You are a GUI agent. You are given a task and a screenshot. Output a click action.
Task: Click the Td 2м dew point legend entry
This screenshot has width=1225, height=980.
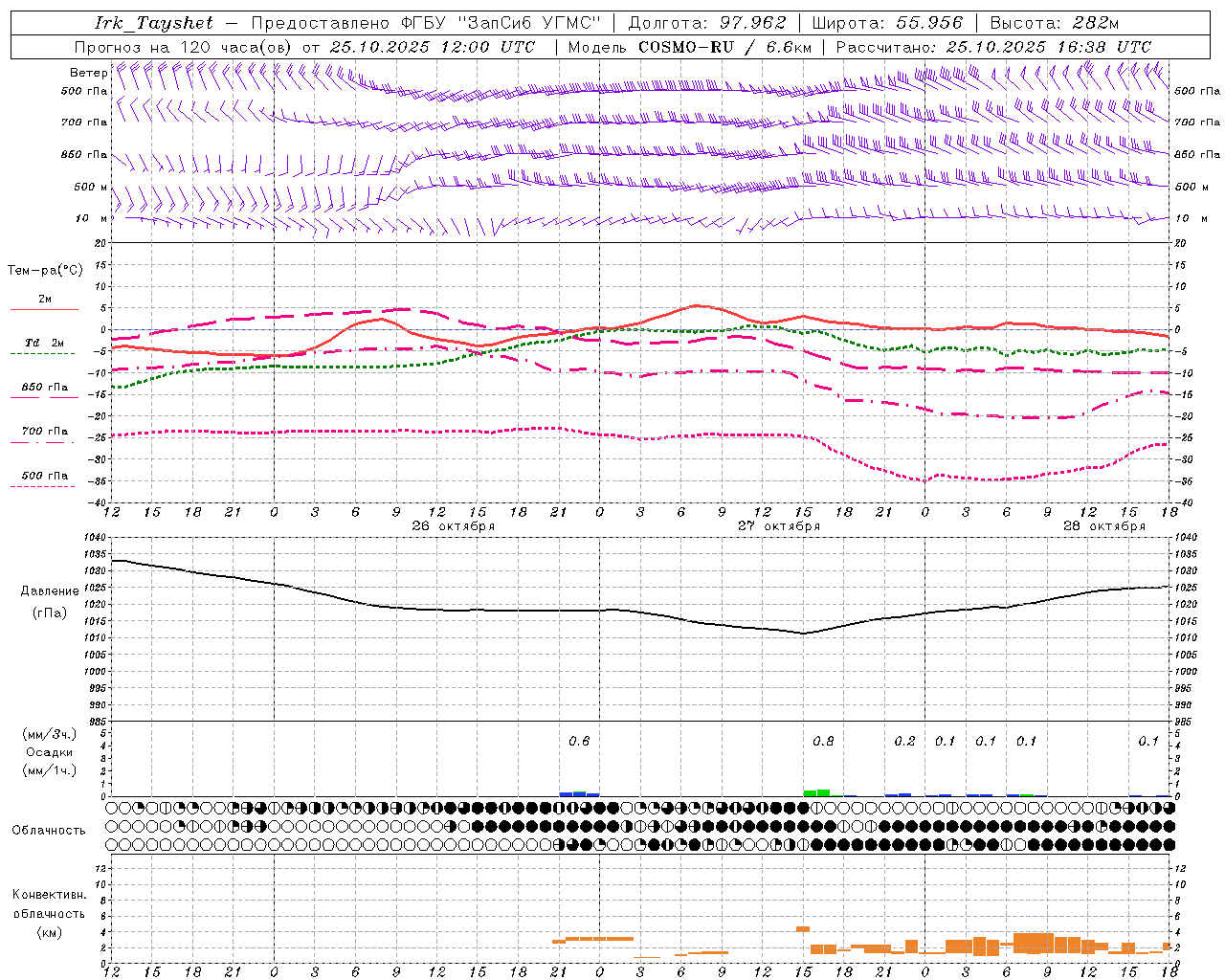tap(45, 344)
